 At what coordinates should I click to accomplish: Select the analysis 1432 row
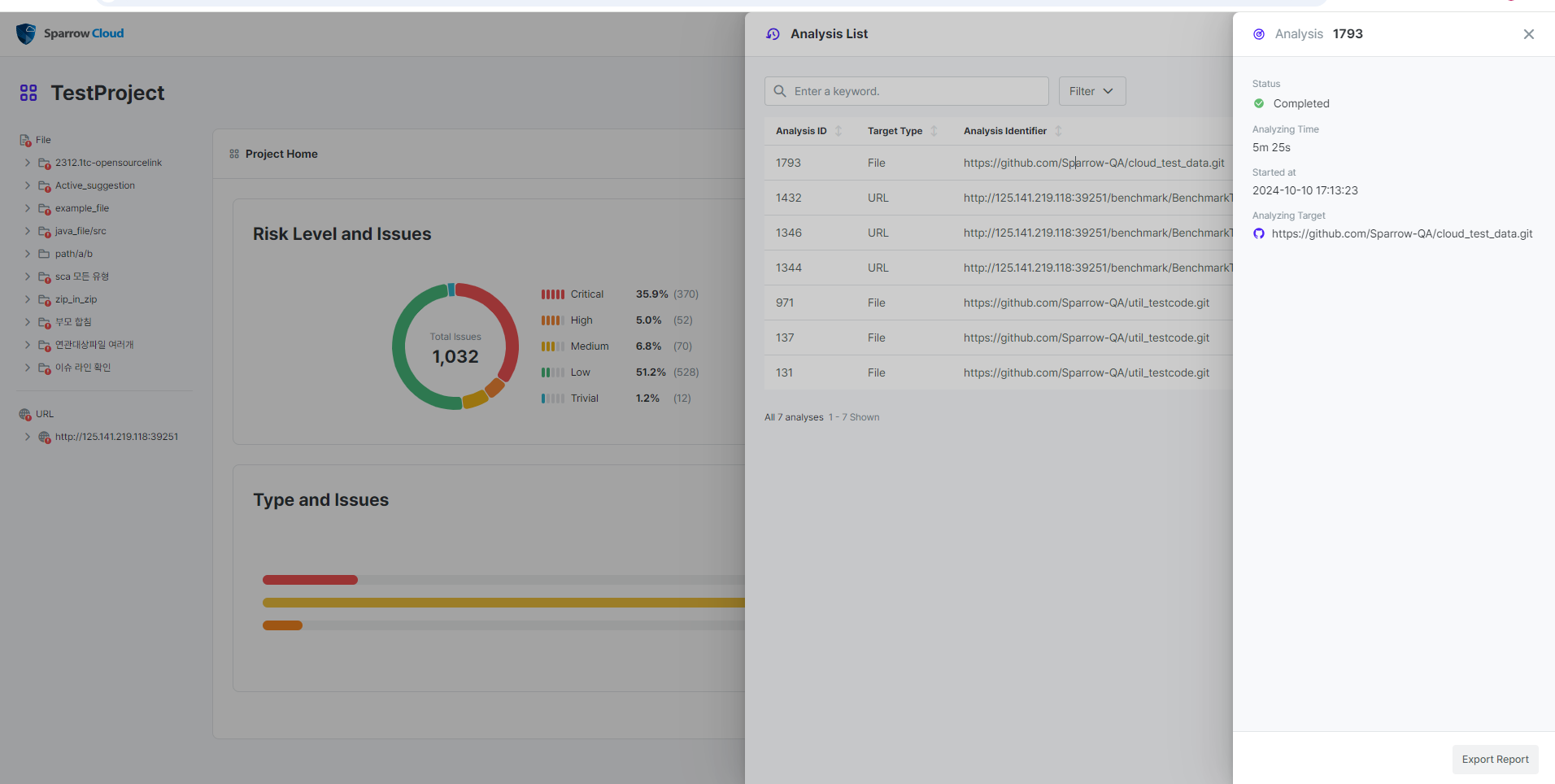click(x=999, y=198)
